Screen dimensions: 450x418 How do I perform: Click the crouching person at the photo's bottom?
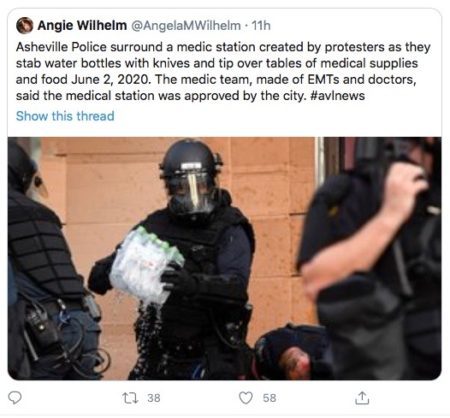(x=290, y=353)
